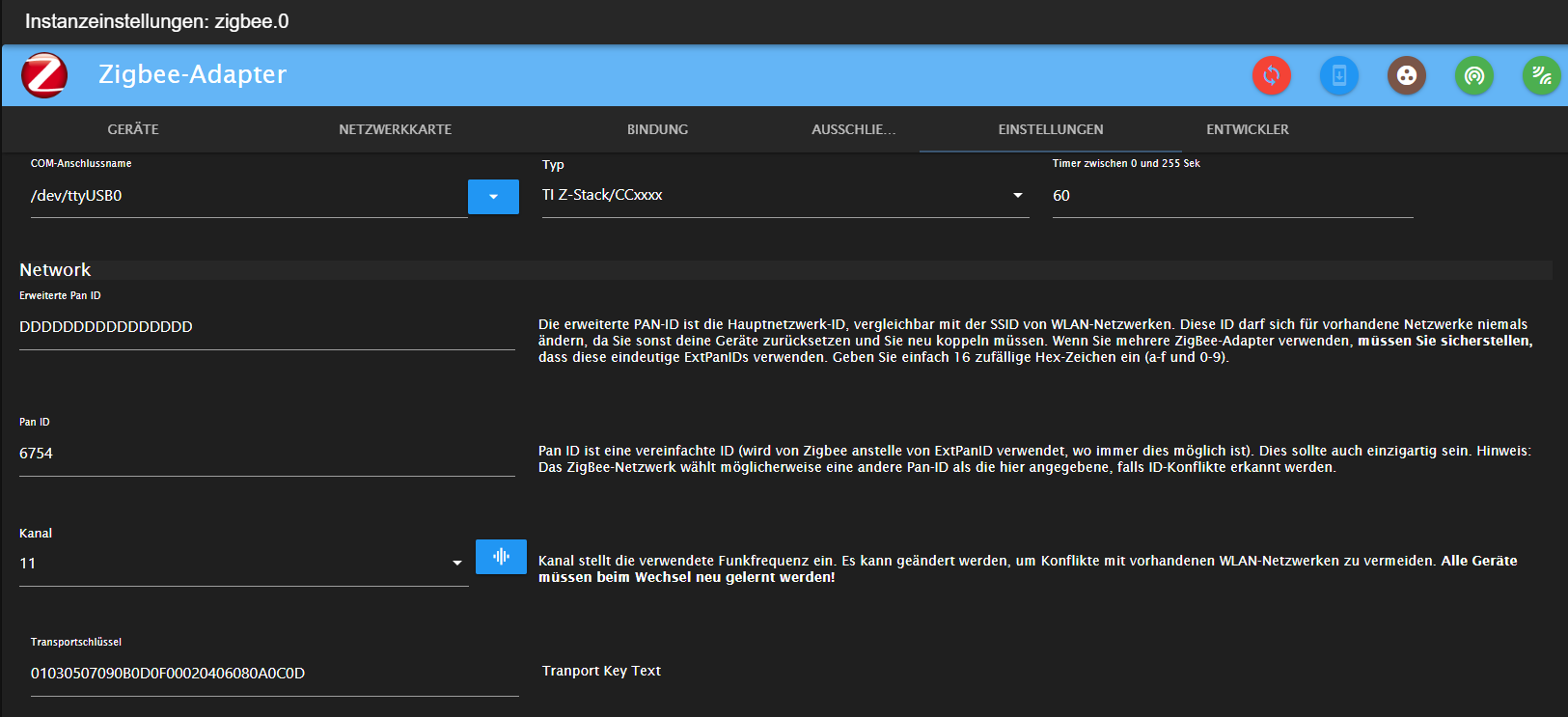Expand the Kanal channel dropdown

click(244, 564)
